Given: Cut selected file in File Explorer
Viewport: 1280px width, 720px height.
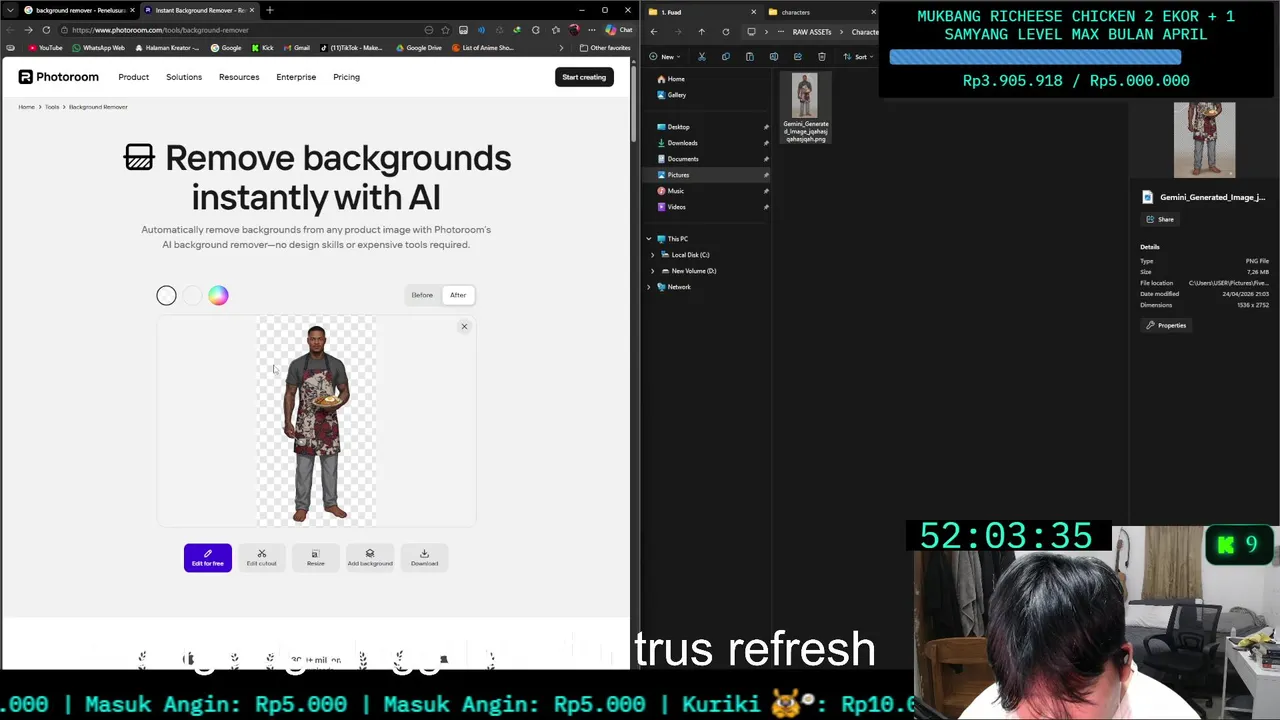Looking at the screenshot, I should pos(702,57).
